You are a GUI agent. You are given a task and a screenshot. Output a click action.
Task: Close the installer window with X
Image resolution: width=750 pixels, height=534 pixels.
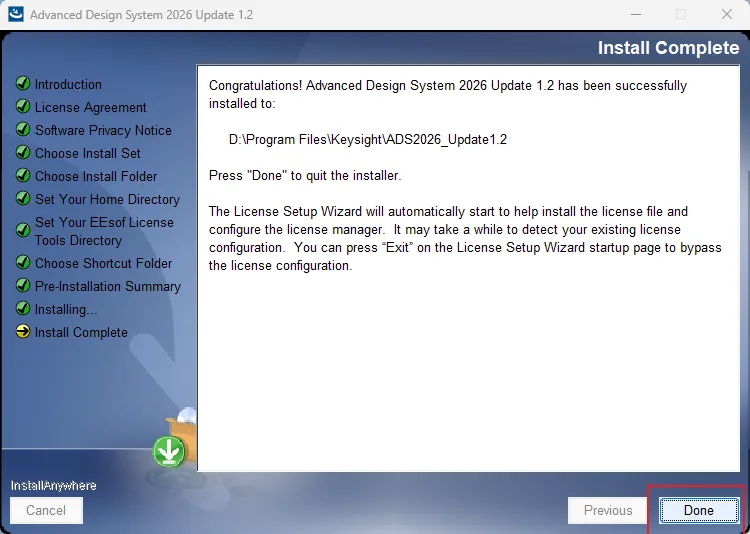tap(727, 14)
